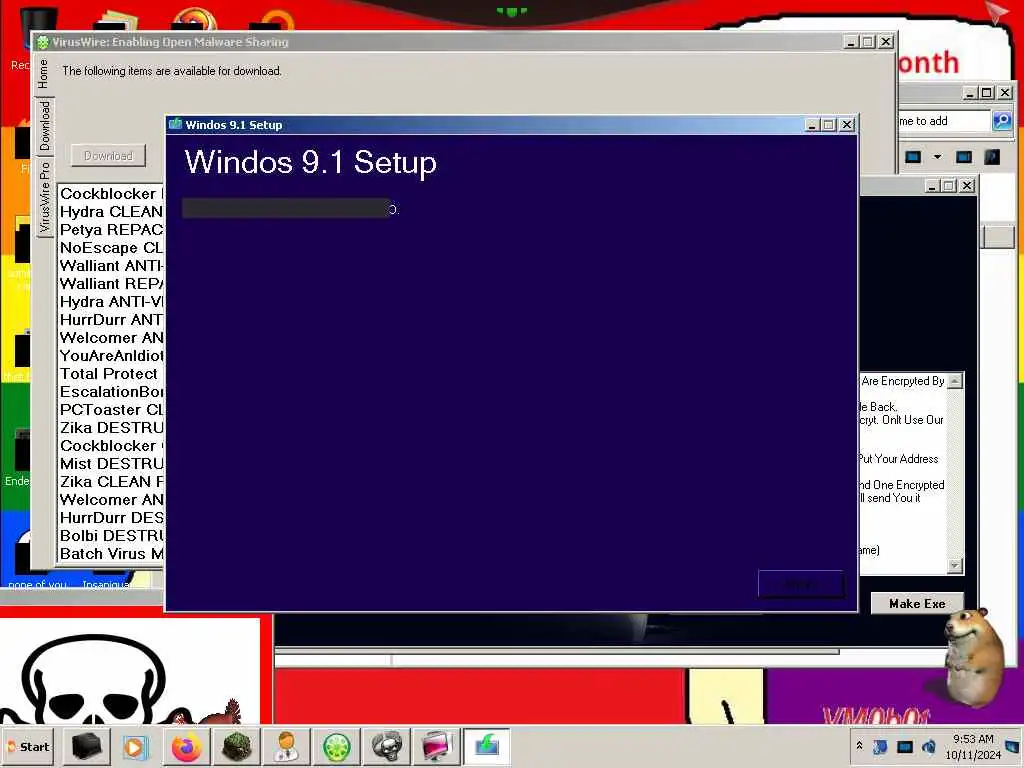Show hidden system tray icons
Screen dimensions: 1024x768
click(859, 746)
